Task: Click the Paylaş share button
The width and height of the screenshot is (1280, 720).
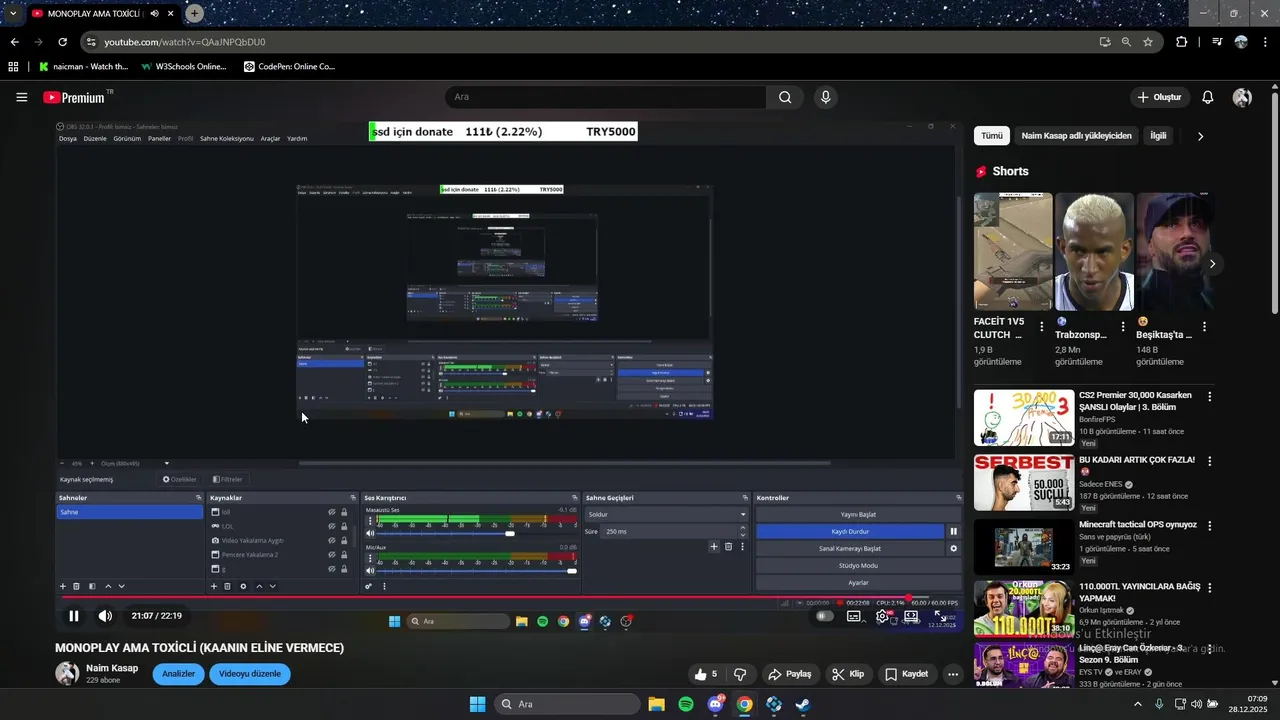Action: pos(789,674)
